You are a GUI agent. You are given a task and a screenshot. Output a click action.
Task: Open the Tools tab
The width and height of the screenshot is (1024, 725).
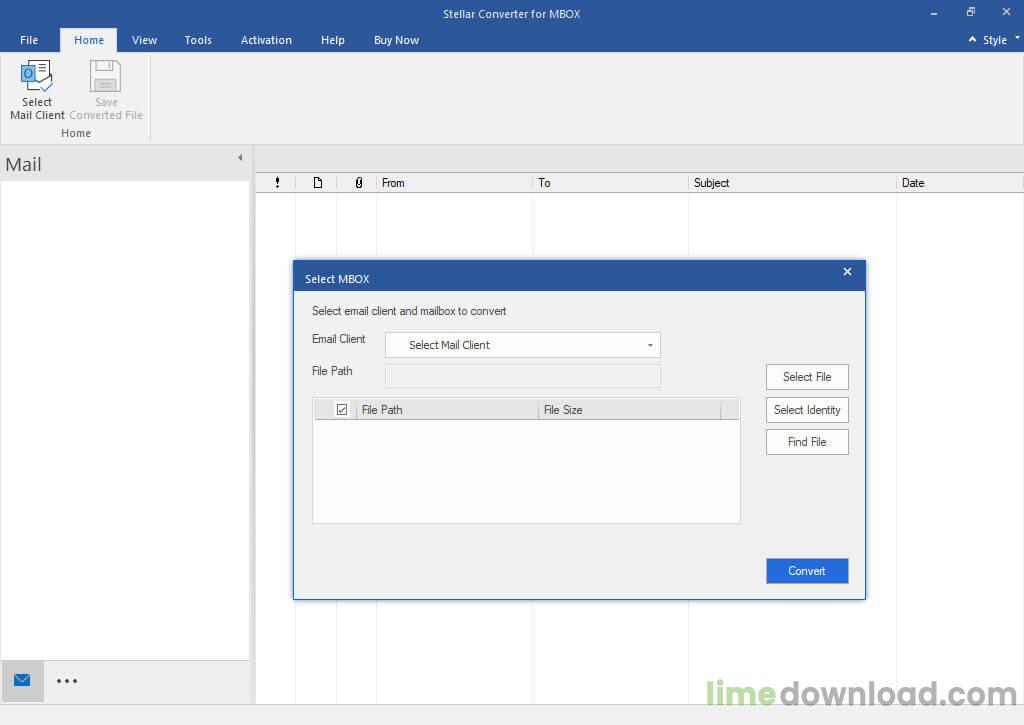198,40
